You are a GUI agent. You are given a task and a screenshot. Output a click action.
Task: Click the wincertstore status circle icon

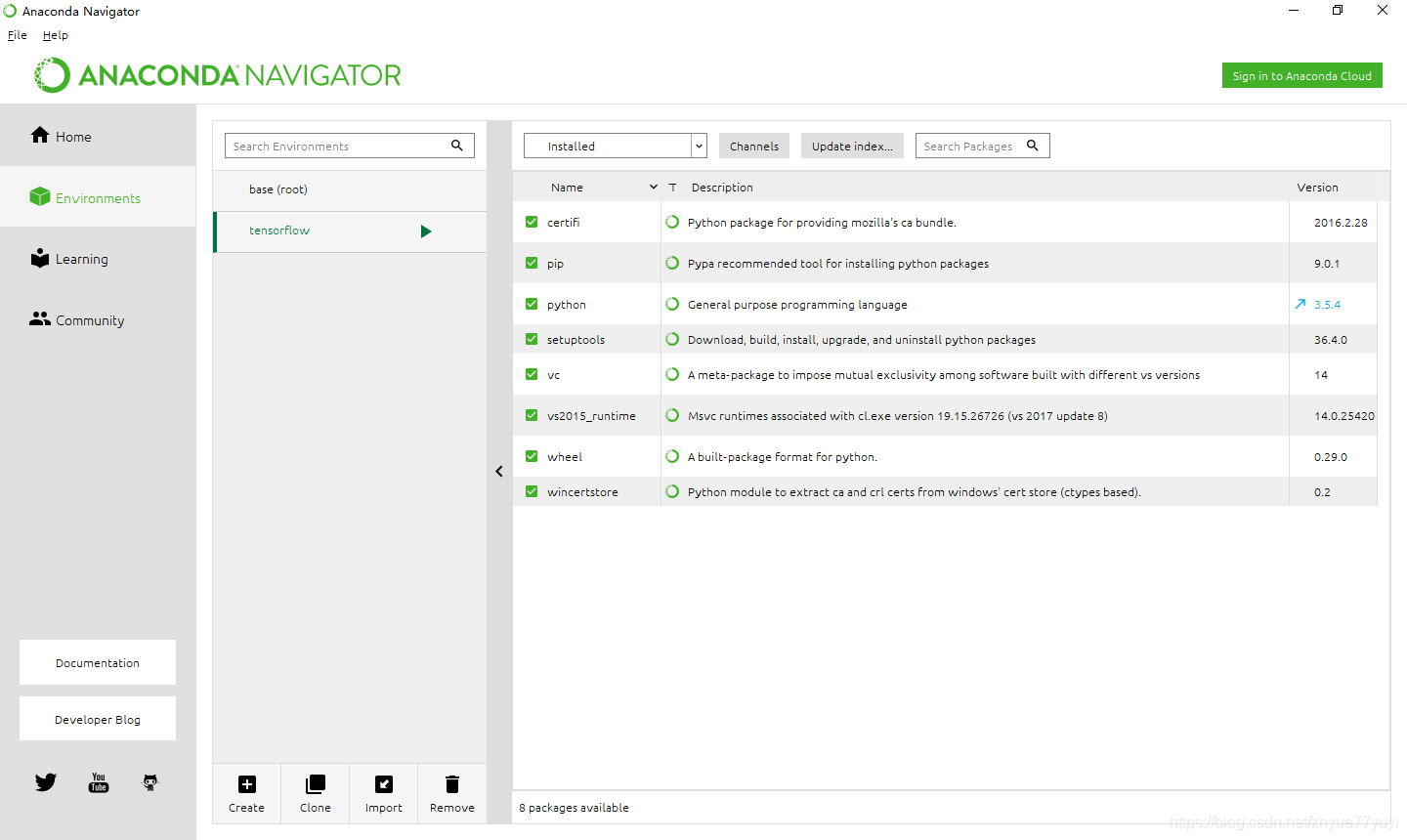[x=672, y=491]
